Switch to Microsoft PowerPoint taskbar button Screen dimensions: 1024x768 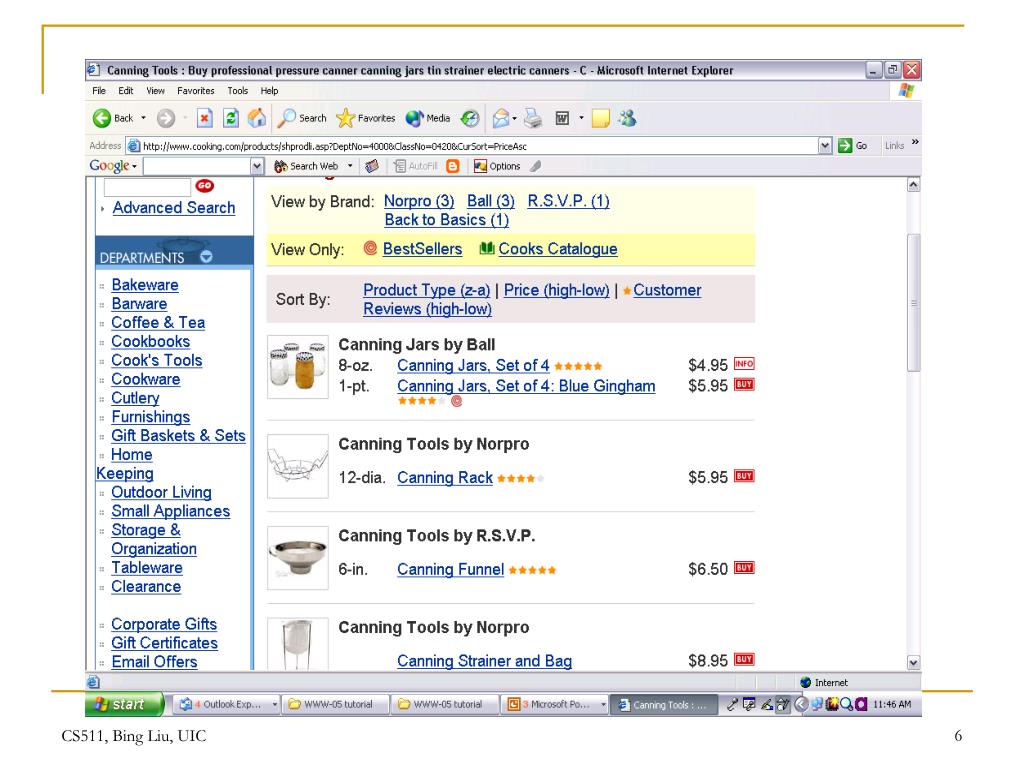coord(556,705)
